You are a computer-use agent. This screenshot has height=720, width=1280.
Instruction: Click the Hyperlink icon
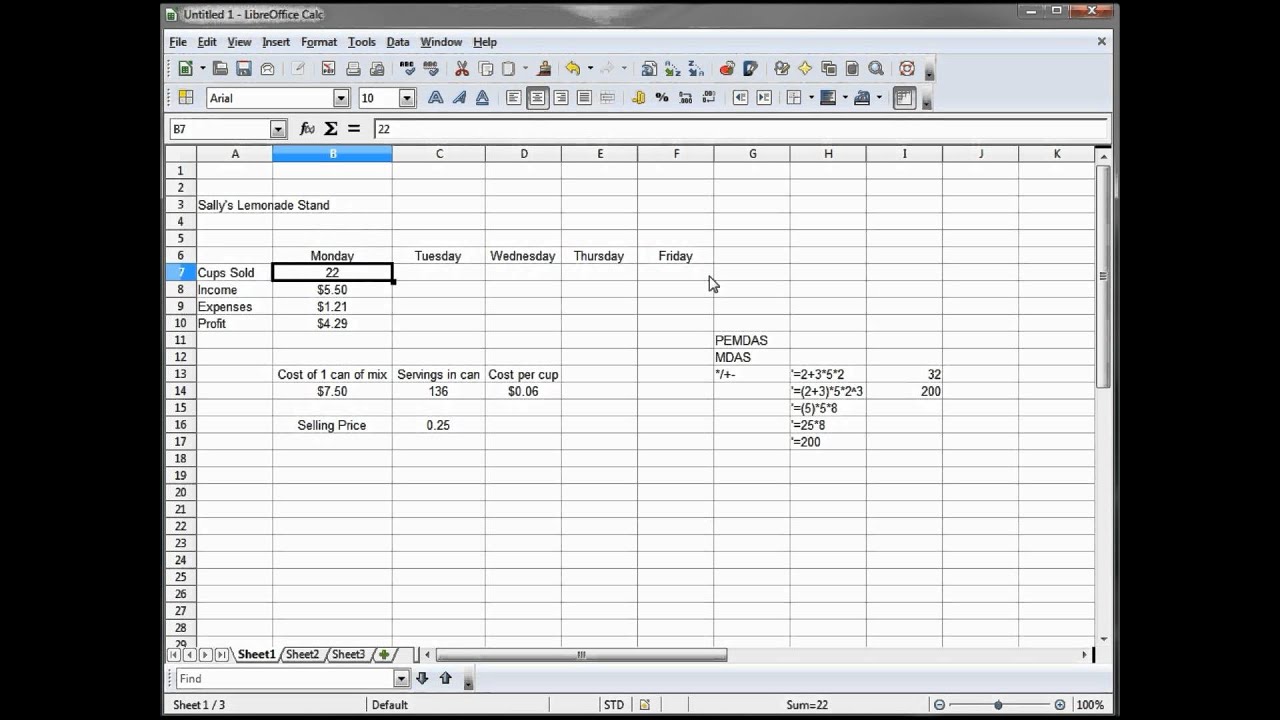[x=649, y=69]
